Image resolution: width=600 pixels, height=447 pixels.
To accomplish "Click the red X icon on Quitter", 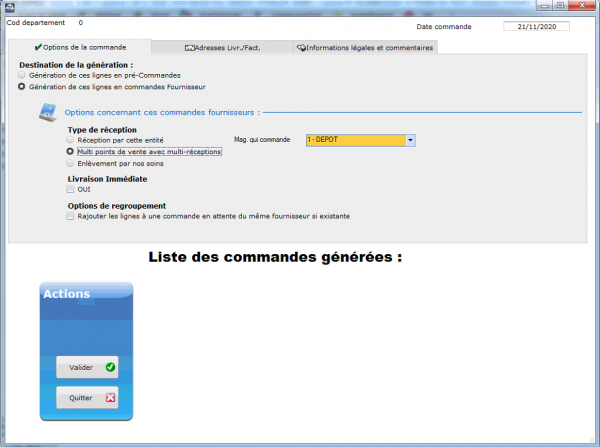I will point(110,398).
